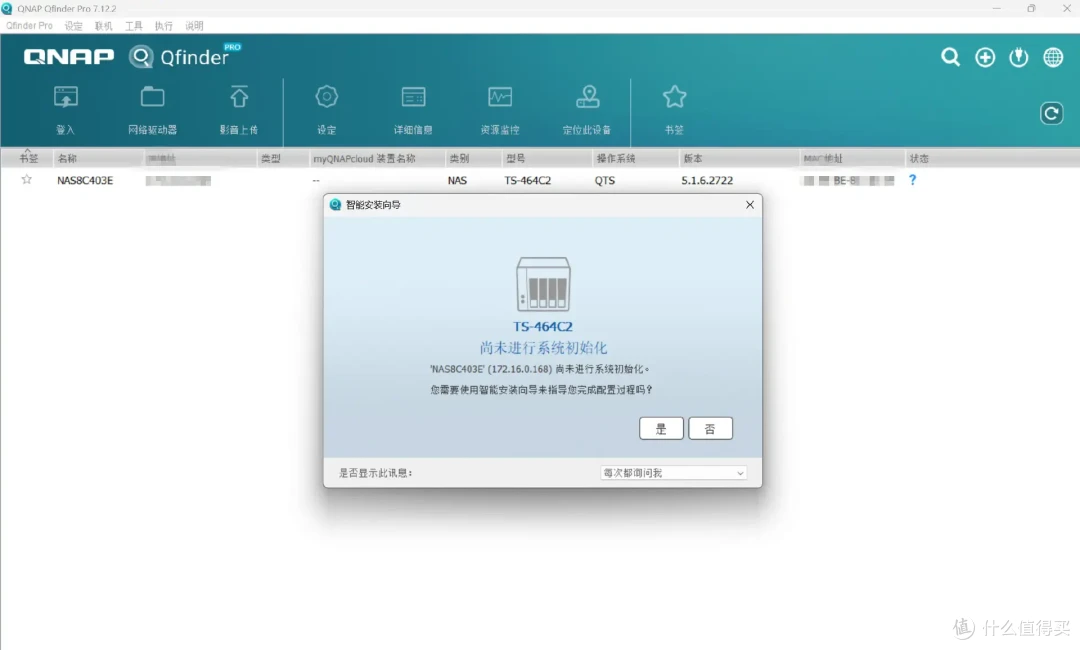Screen dimensions: 1080x650
Task: Click the QTS operating system cell
Action: click(x=605, y=180)
